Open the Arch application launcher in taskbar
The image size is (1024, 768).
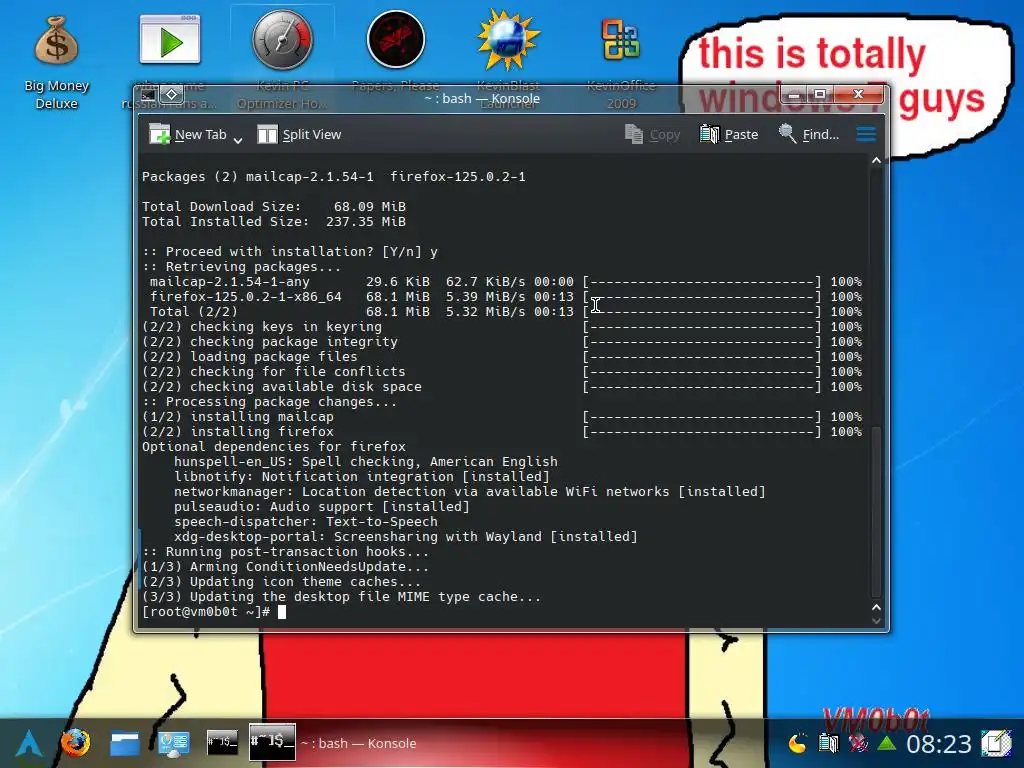pos(29,743)
